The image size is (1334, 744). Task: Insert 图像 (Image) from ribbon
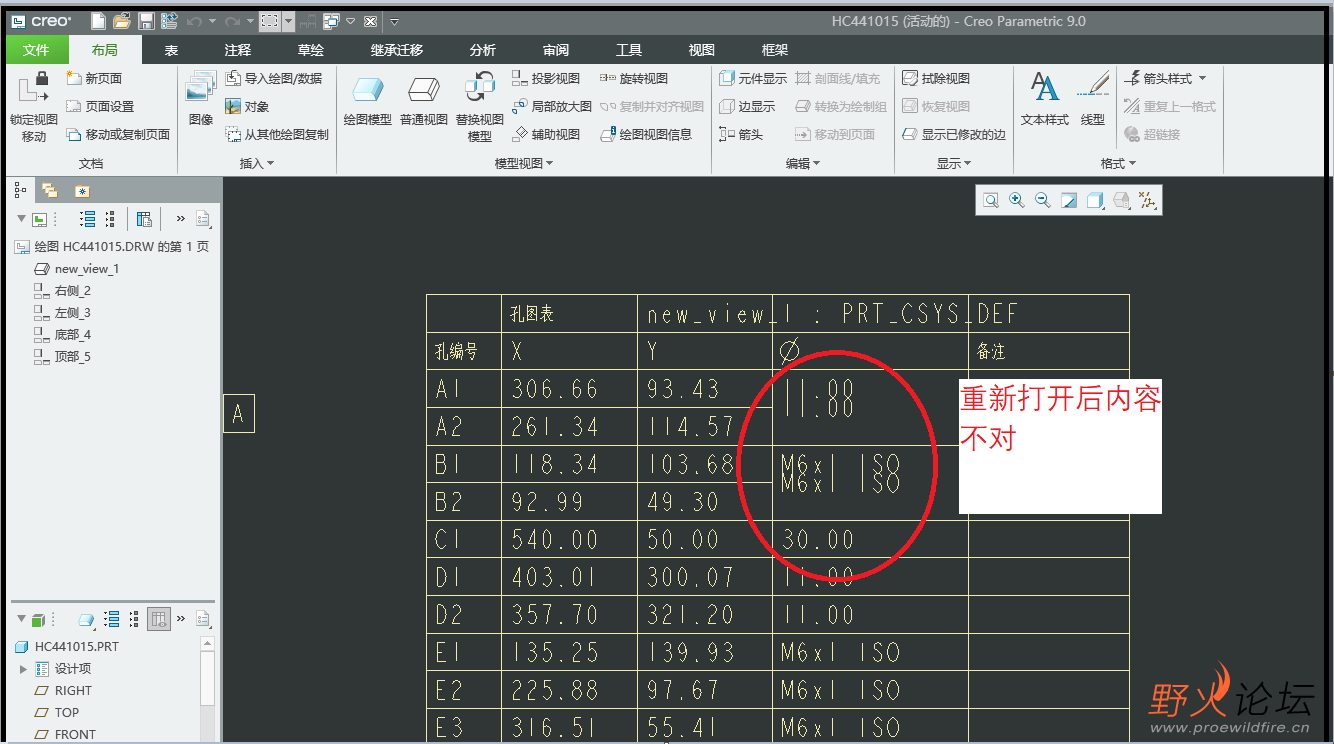coord(201,98)
